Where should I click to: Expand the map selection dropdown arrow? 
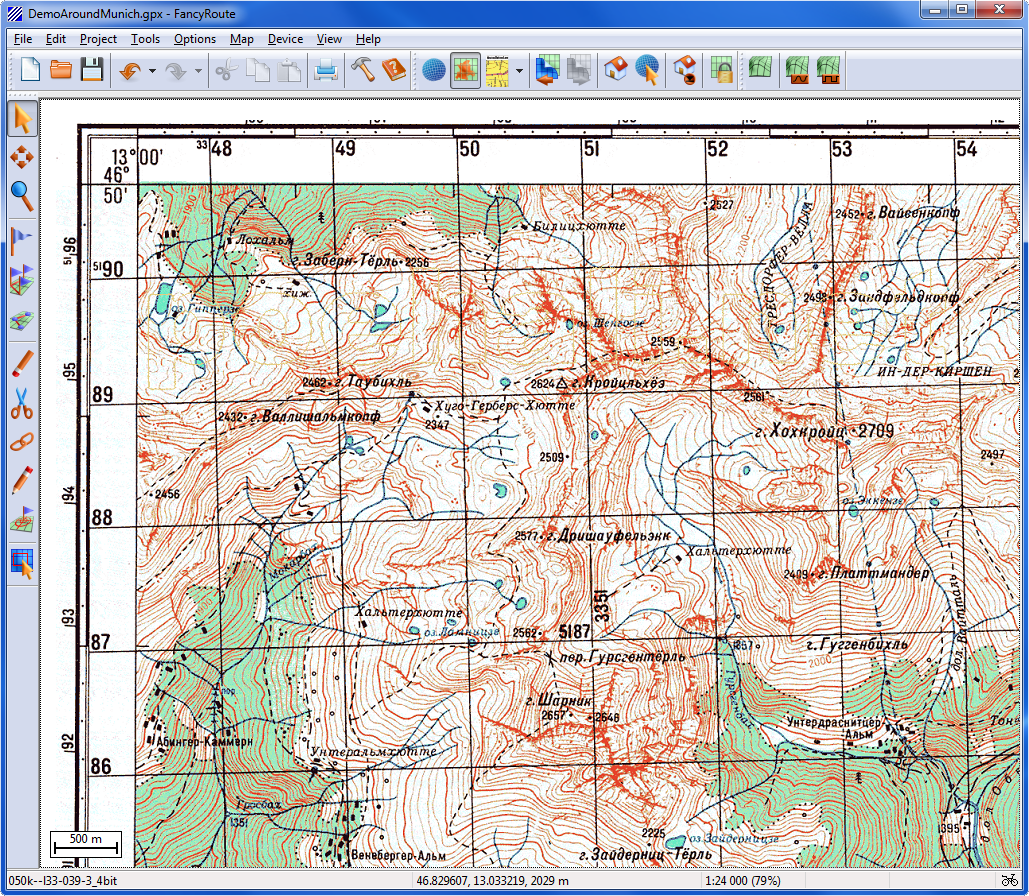(519, 70)
